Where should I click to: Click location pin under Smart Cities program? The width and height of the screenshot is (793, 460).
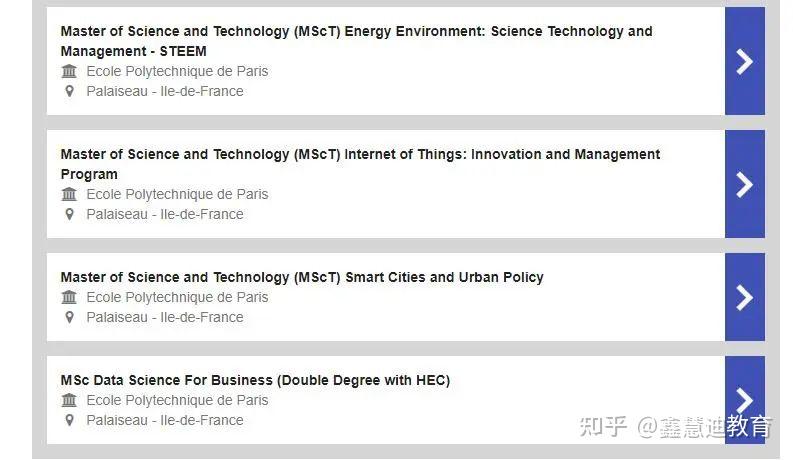tap(69, 317)
